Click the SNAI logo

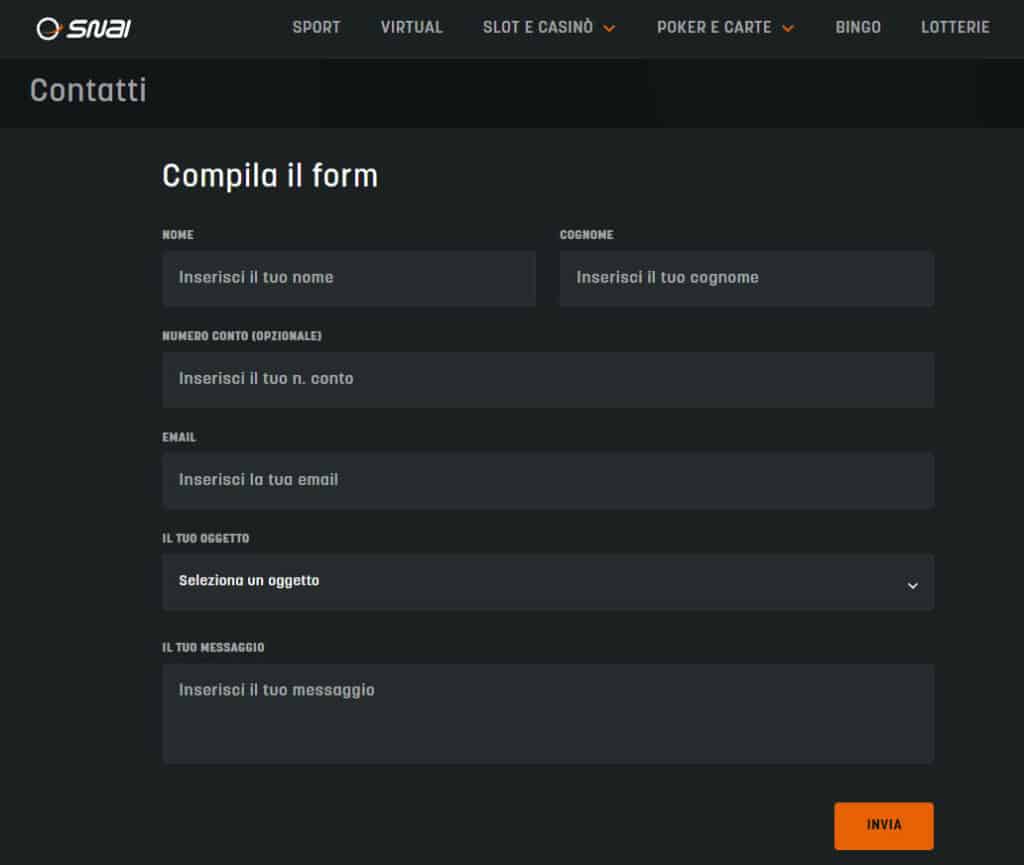pyautogui.click(x=84, y=28)
